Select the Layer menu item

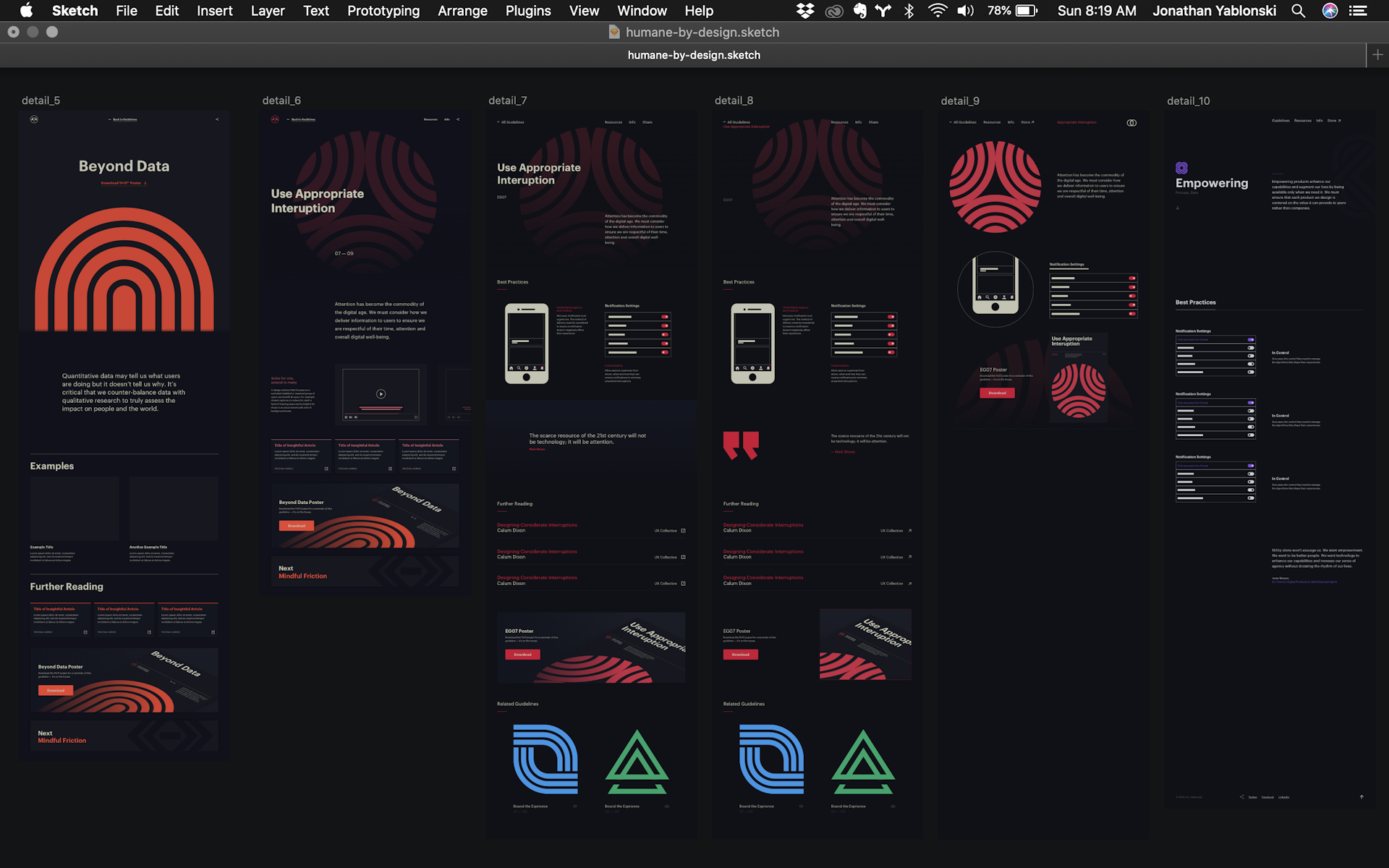pos(266,11)
